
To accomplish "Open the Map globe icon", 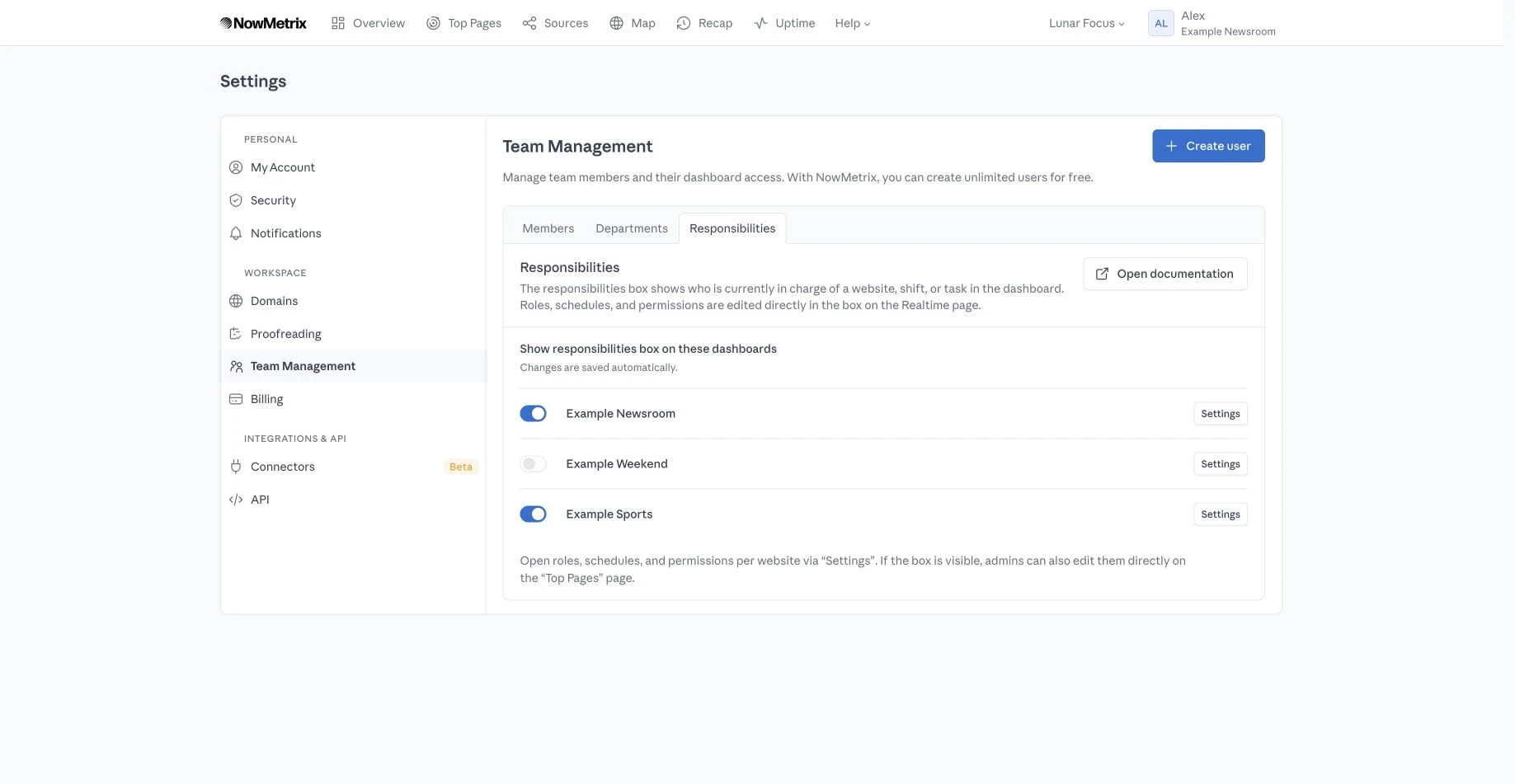I will coord(616,23).
